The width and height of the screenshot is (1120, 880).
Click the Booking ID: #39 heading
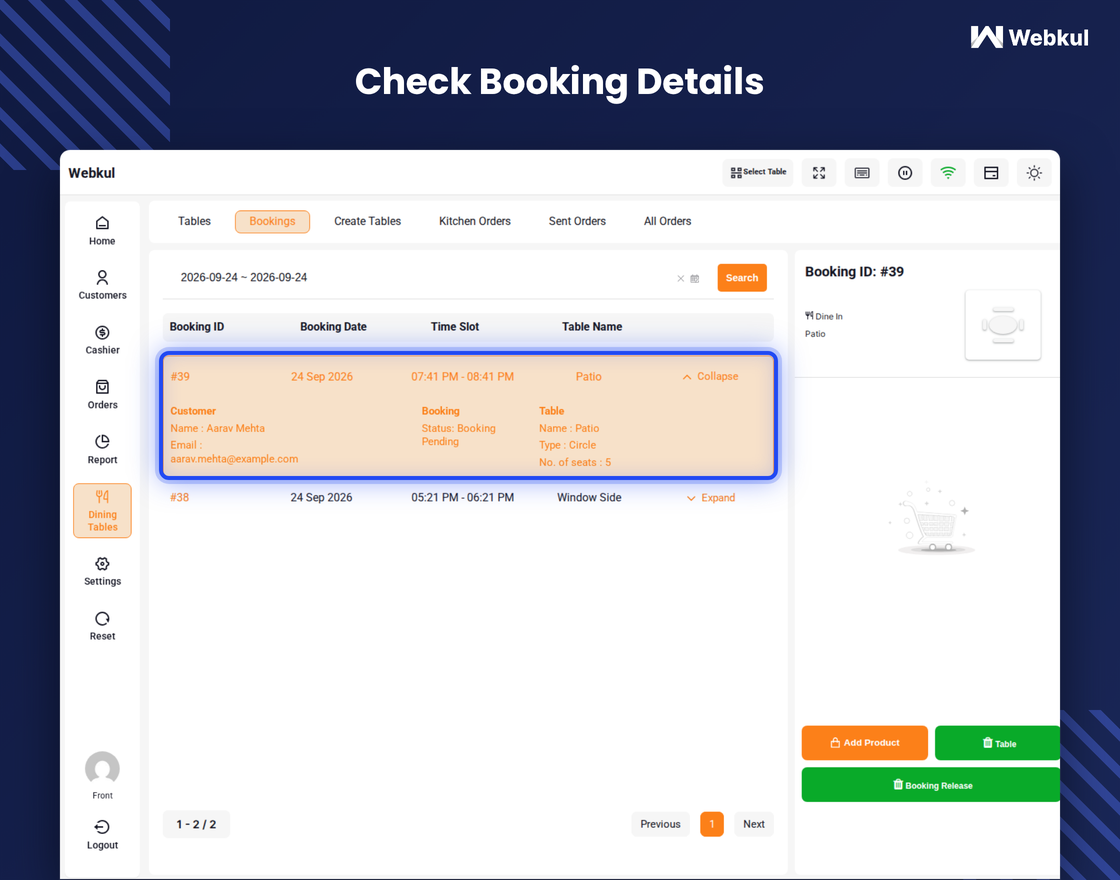tap(854, 271)
